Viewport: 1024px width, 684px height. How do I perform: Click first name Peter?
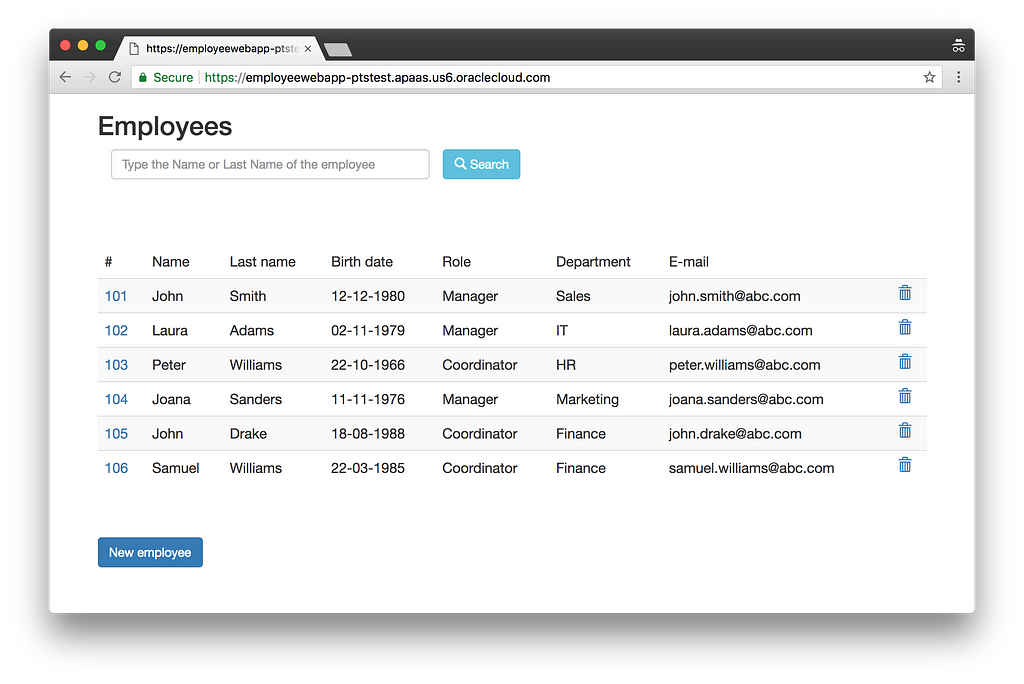pyautogui.click(x=168, y=365)
